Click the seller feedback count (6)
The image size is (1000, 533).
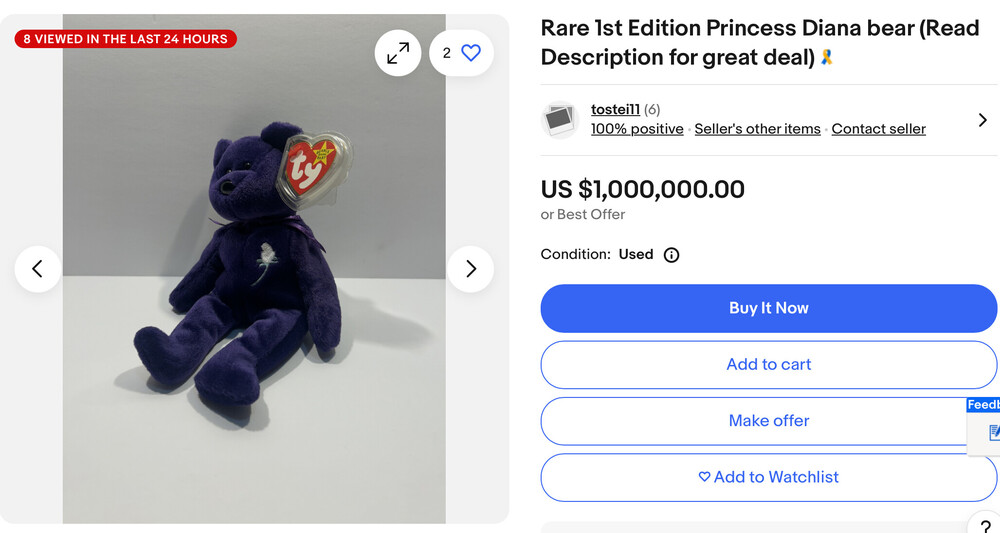[x=652, y=109]
